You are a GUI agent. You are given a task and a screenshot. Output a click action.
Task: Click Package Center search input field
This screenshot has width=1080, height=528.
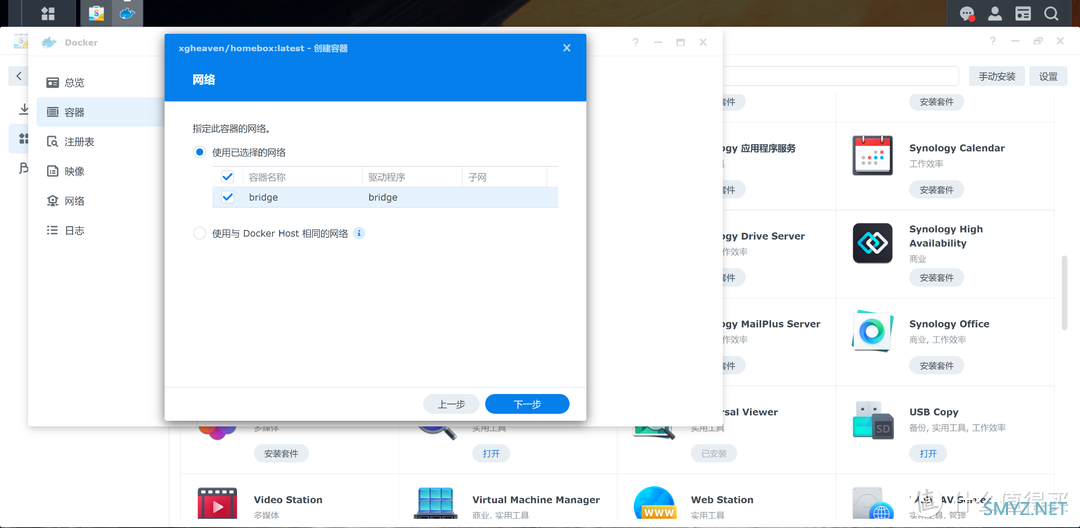(x=840, y=76)
